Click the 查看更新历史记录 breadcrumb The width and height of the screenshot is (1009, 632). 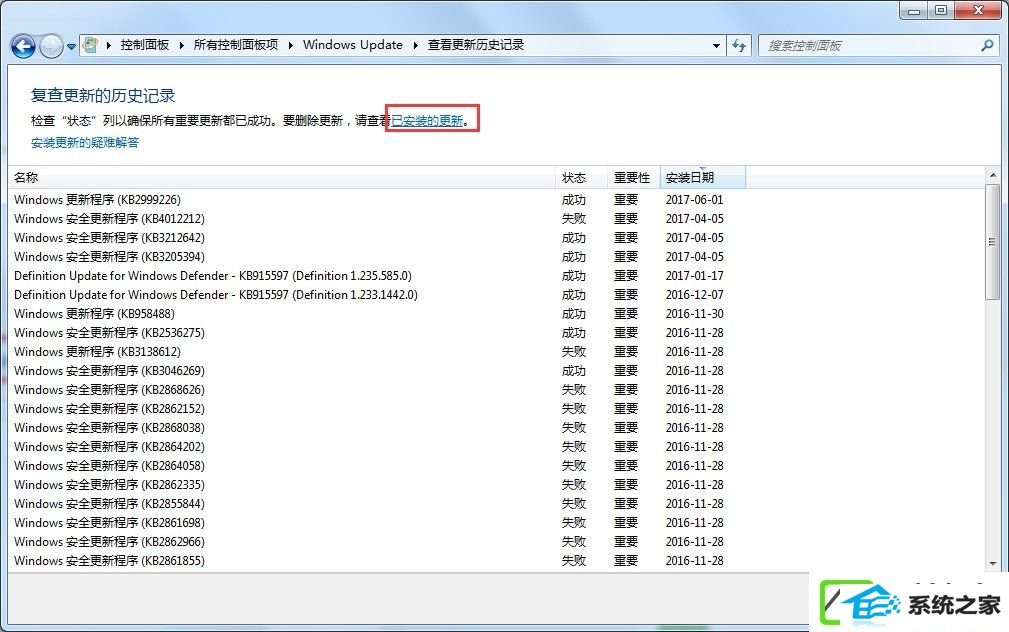(476, 45)
